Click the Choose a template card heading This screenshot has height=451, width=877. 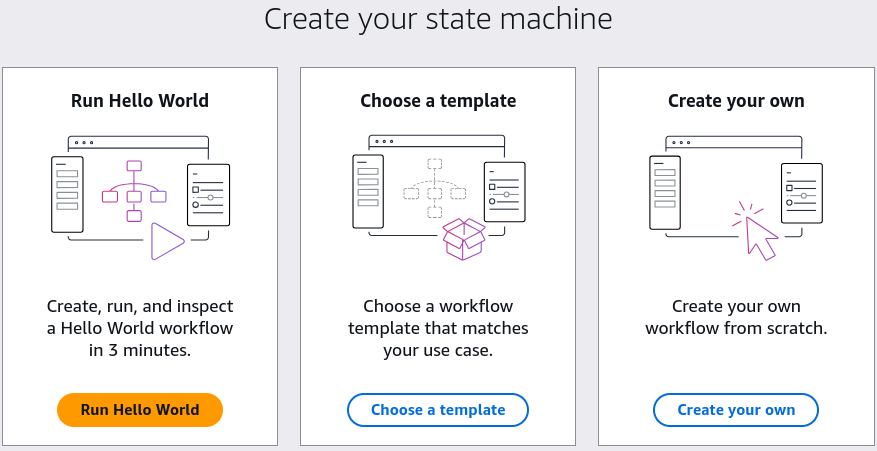tap(438, 101)
